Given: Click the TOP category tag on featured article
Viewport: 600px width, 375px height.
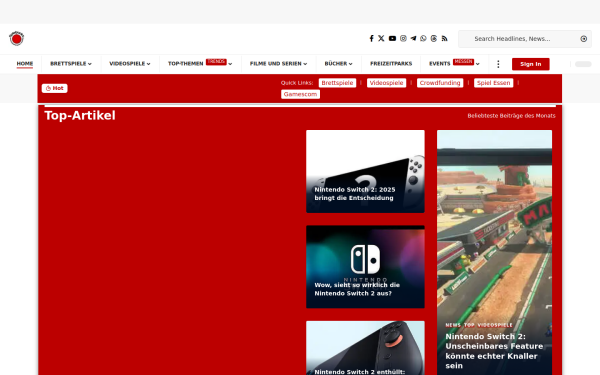Looking at the screenshot, I should (x=469, y=325).
